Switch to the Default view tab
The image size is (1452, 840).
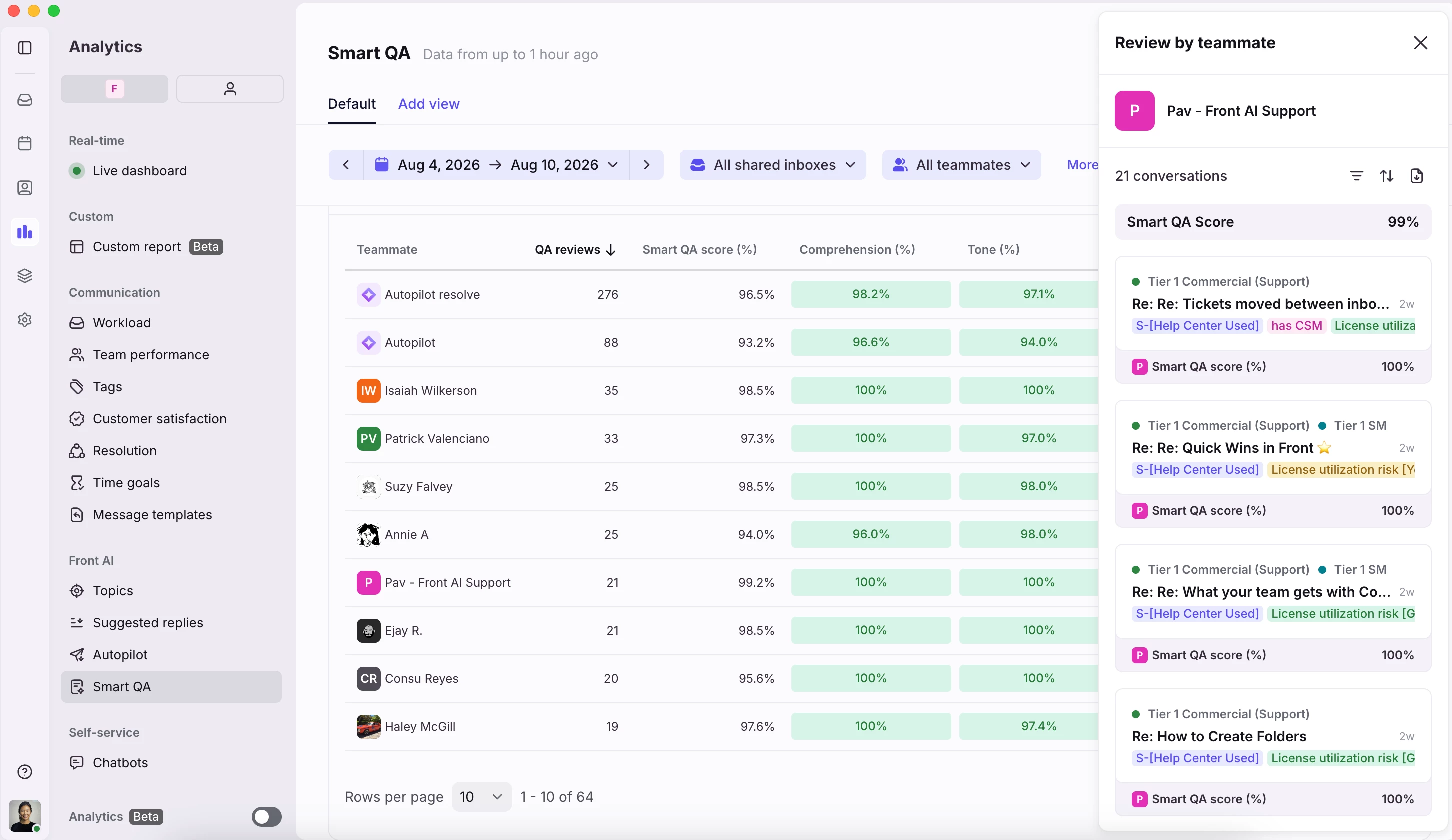352,104
